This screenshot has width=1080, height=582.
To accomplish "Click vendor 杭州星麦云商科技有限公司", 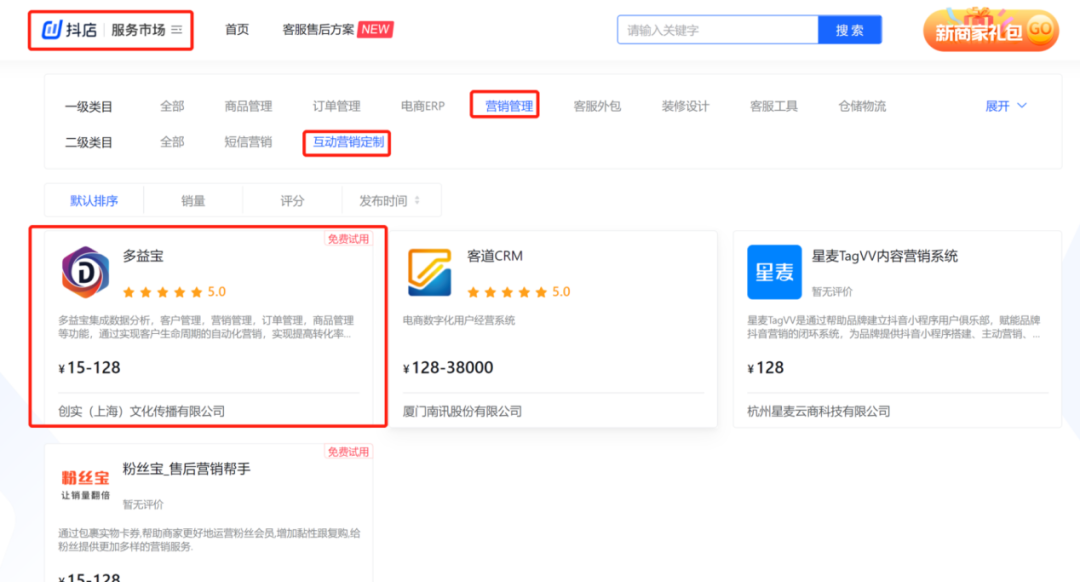I will [x=819, y=411].
